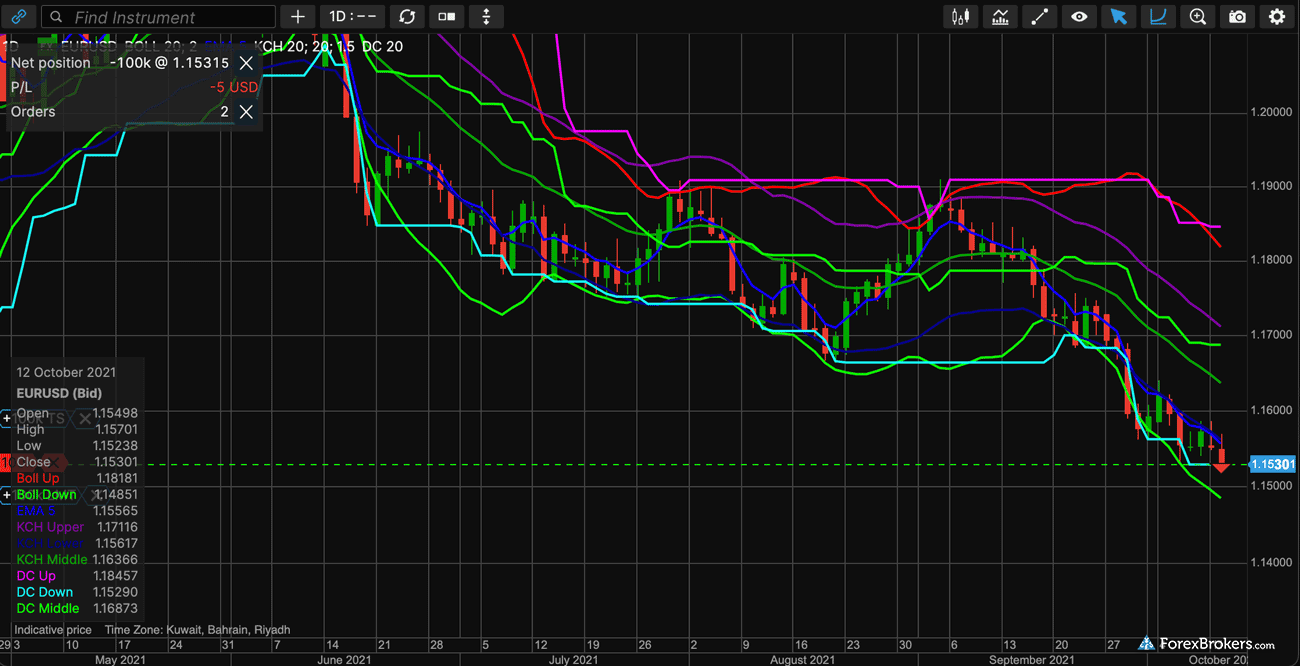
Task: Click the red sell arrow position marker
Action: coord(1221,466)
